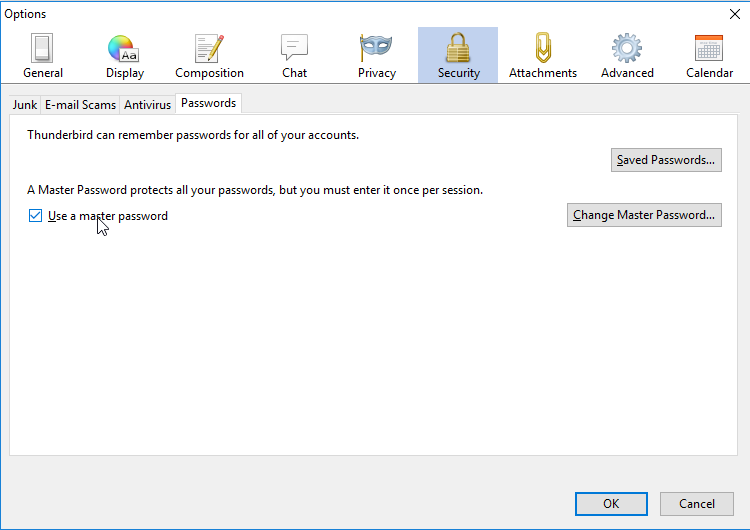Close the Options window
The image size is (750, 530).
pos(735,14)
